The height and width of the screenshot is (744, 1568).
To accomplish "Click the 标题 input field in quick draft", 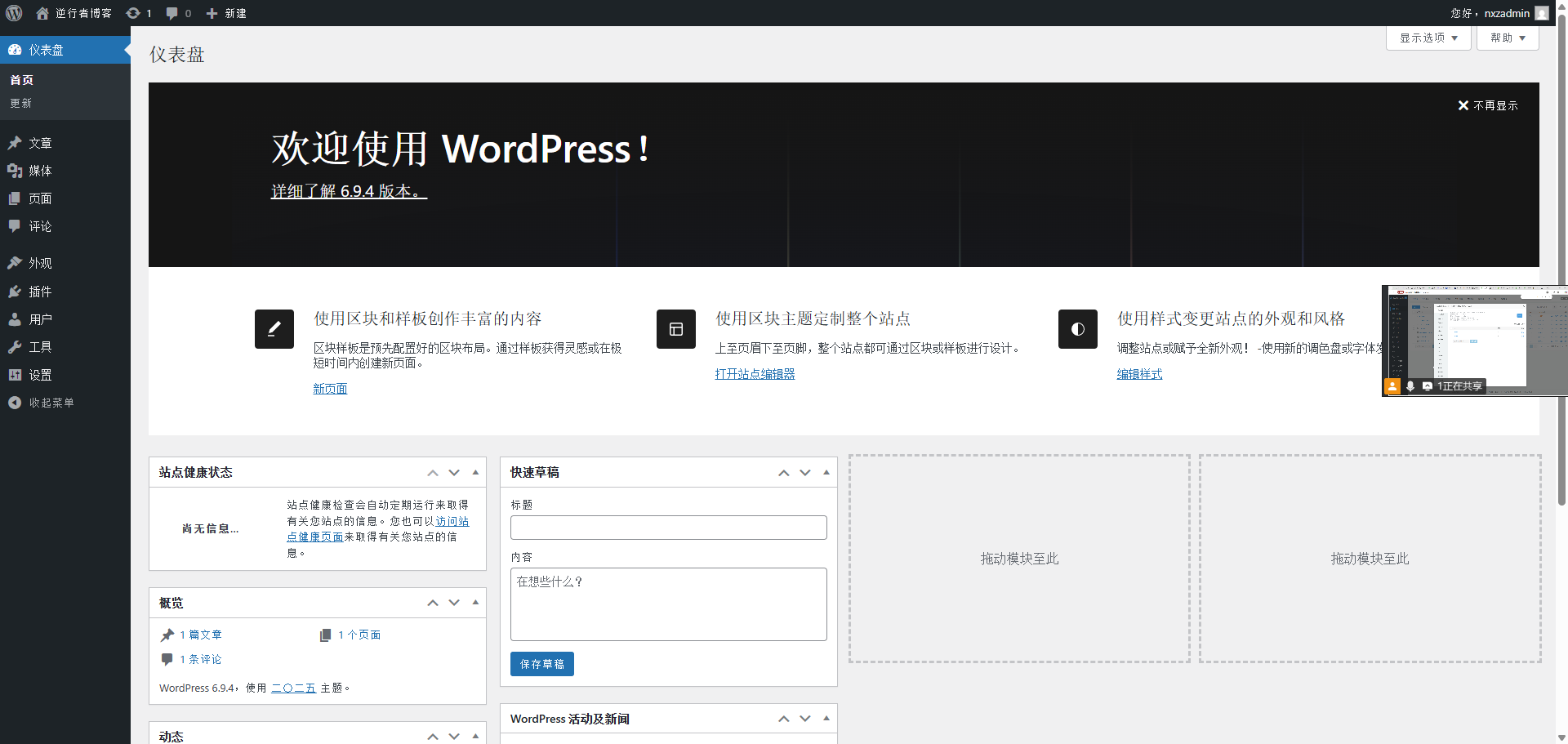I will click(668, 528).
